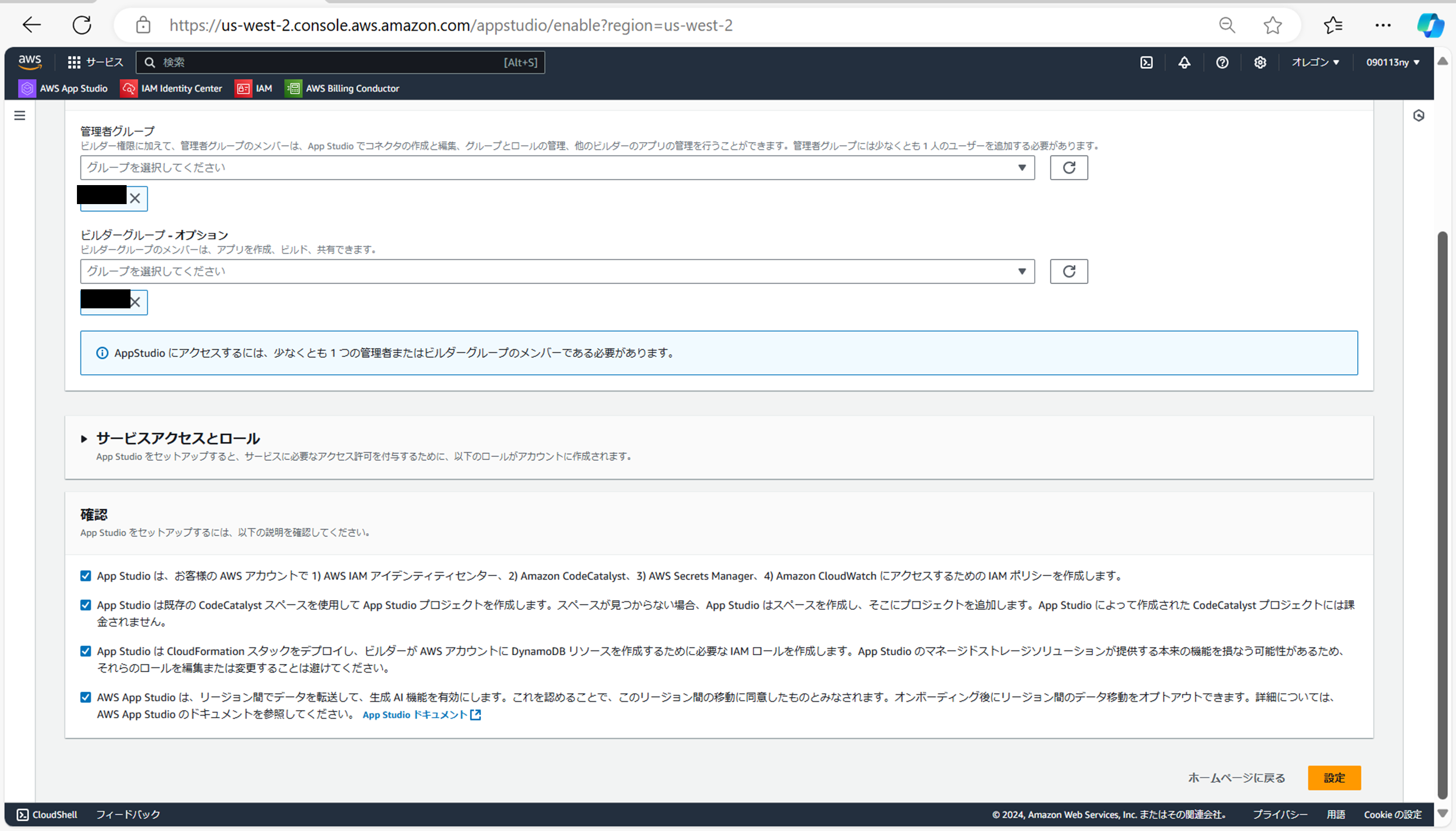
Task: Toggle the cross-region data transfer checkbox
Action: tap(86, 697)
